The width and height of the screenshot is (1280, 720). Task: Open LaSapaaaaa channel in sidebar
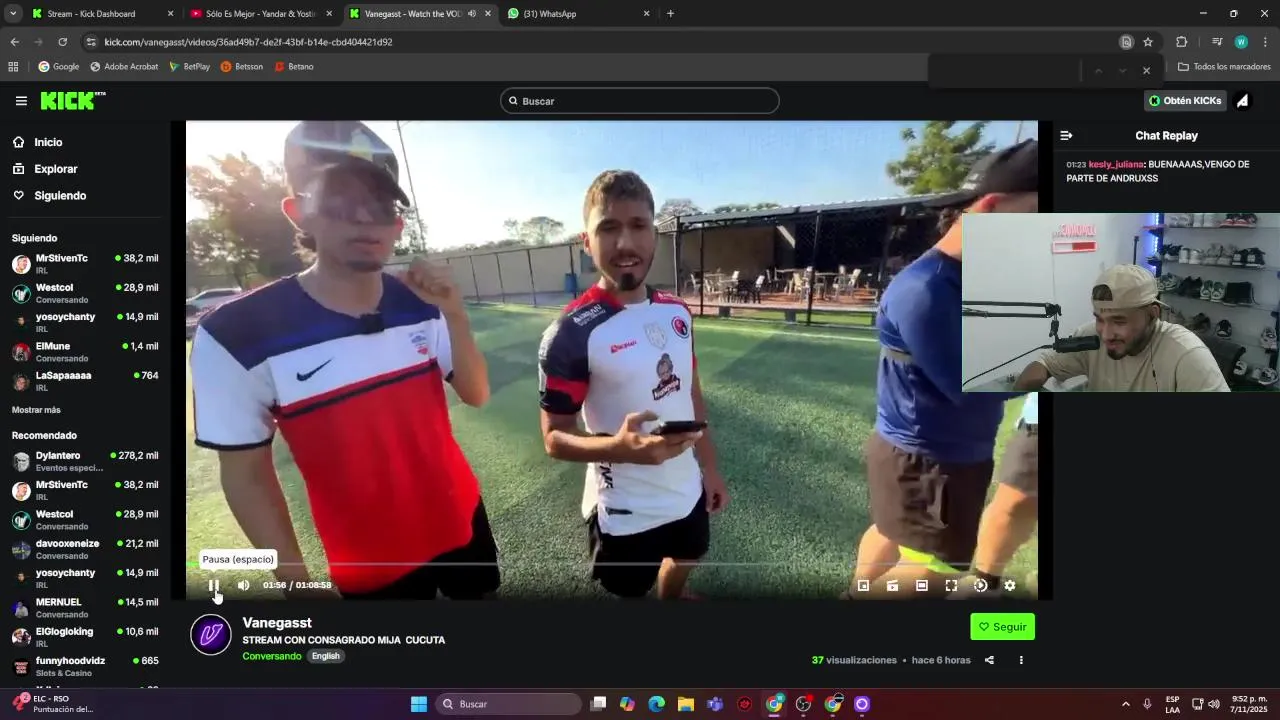[x=85, y=381]
